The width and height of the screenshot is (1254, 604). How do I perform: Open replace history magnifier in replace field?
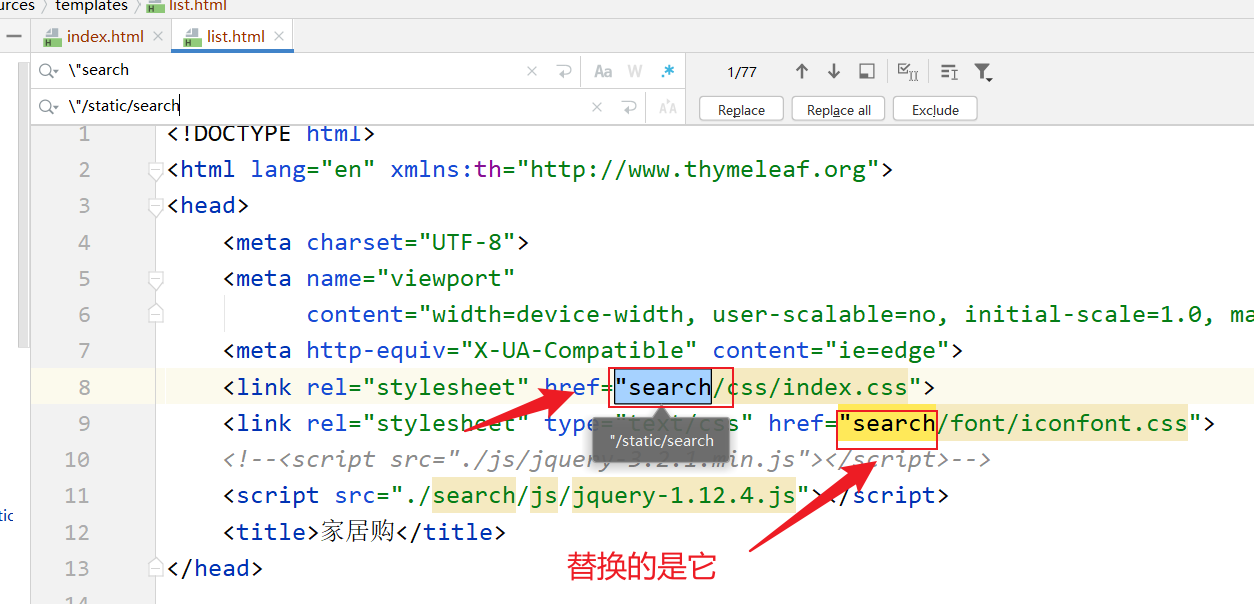[x=48, y=107]
